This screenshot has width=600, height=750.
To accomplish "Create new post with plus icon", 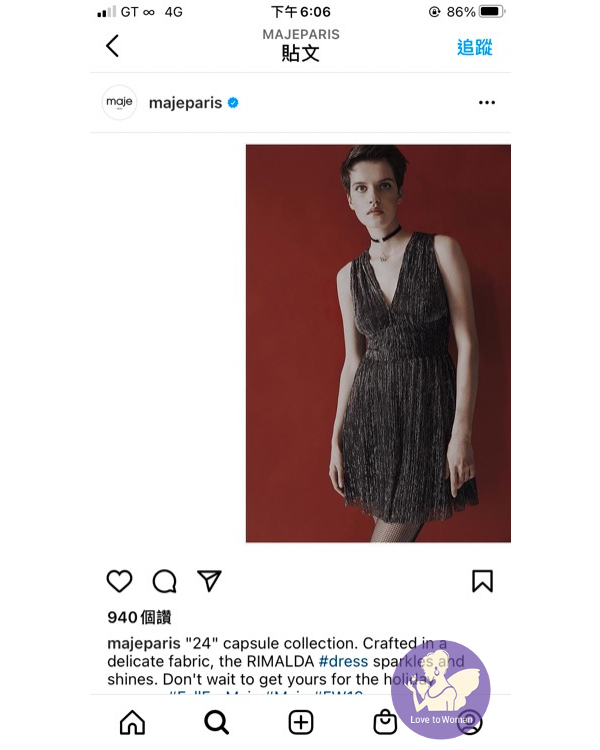I will (301, 722).
